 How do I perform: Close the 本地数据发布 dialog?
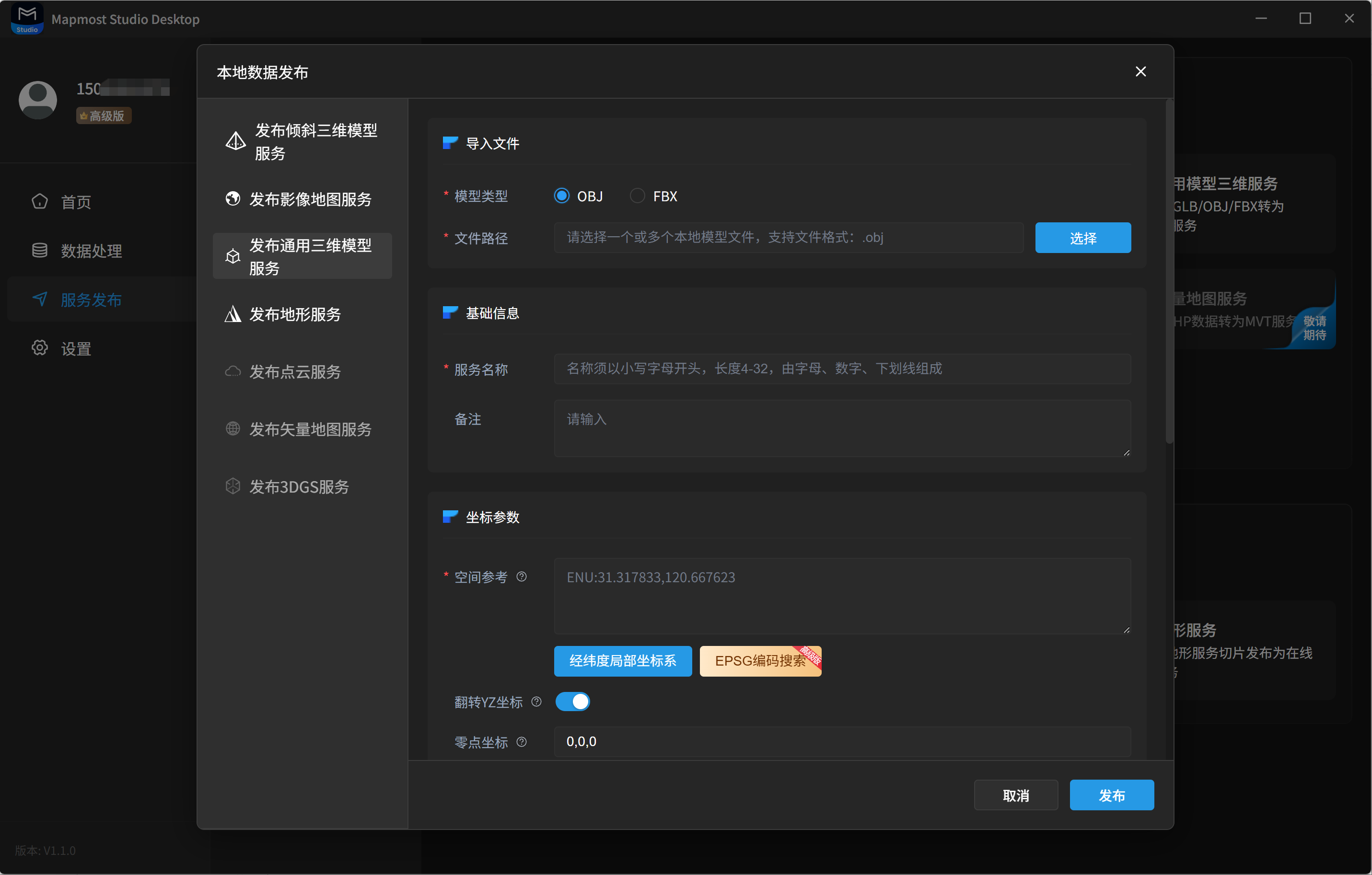(x=1140, y=71)
